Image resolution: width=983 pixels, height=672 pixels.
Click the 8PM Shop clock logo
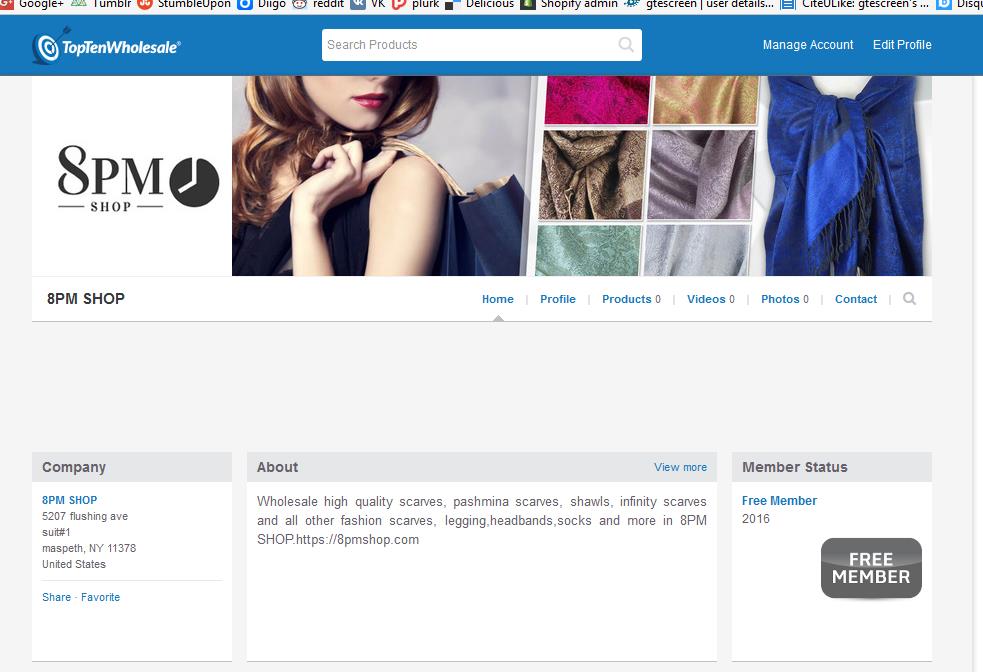138,180
